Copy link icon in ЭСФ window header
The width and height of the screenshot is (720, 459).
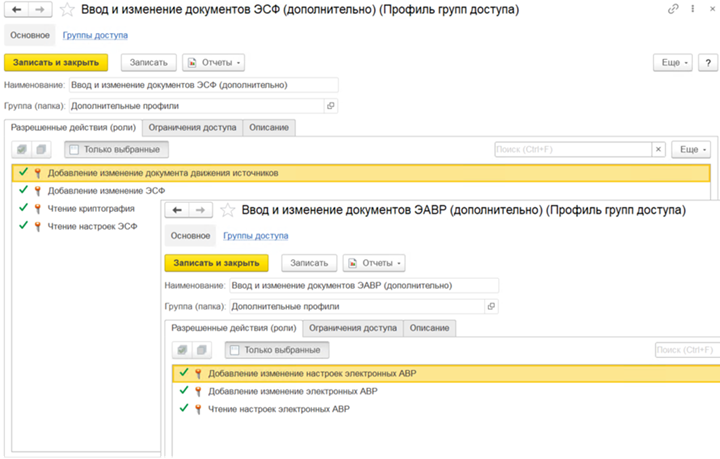point(673,9)
